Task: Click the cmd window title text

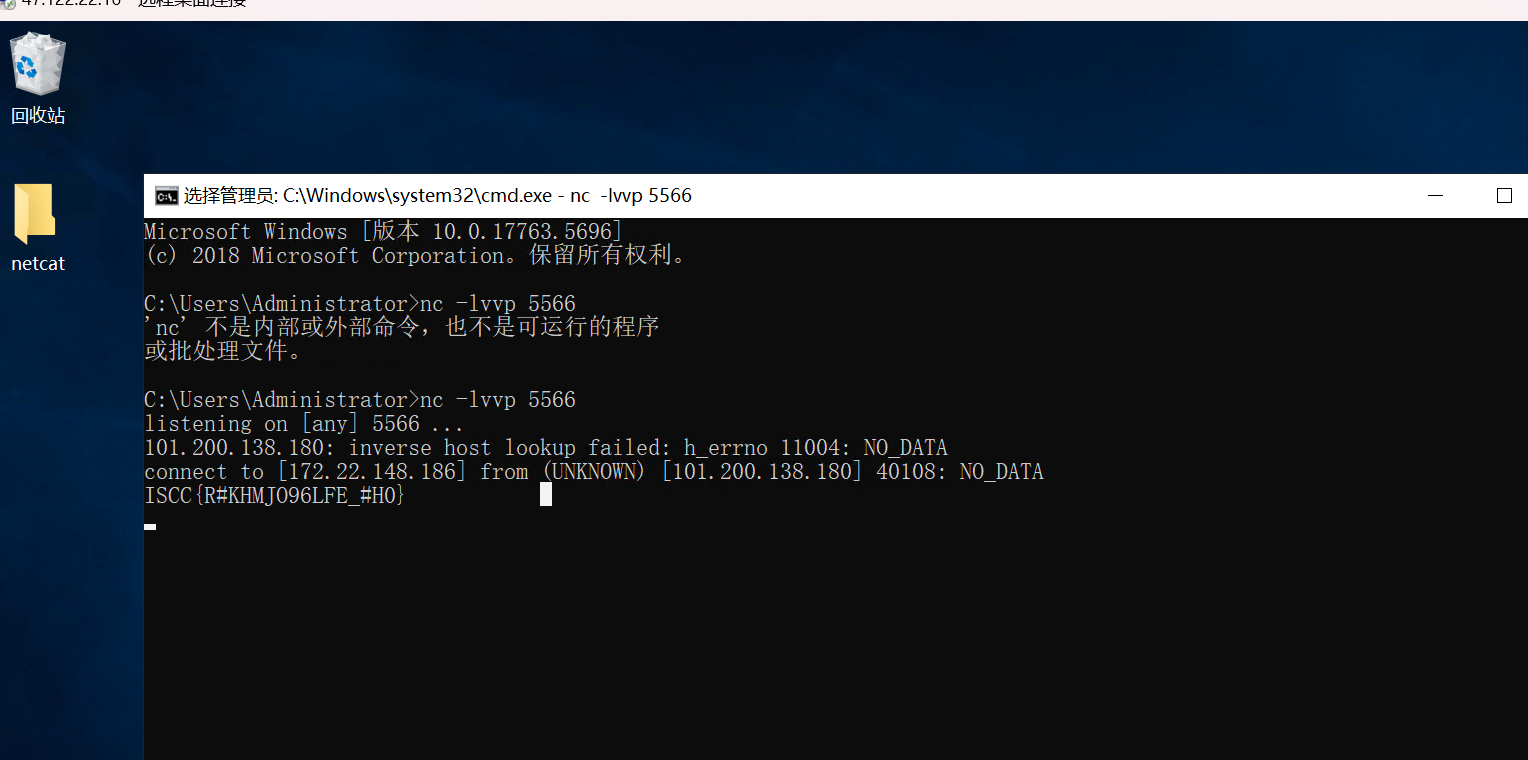Action: point(438,196)
